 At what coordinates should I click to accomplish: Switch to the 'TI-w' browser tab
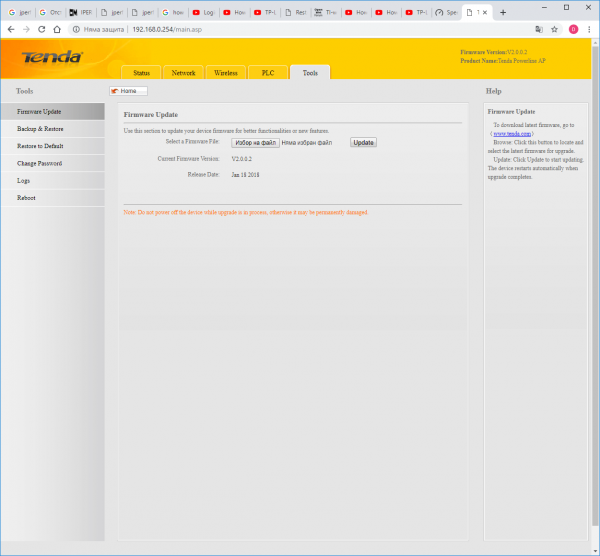point(326,13)
